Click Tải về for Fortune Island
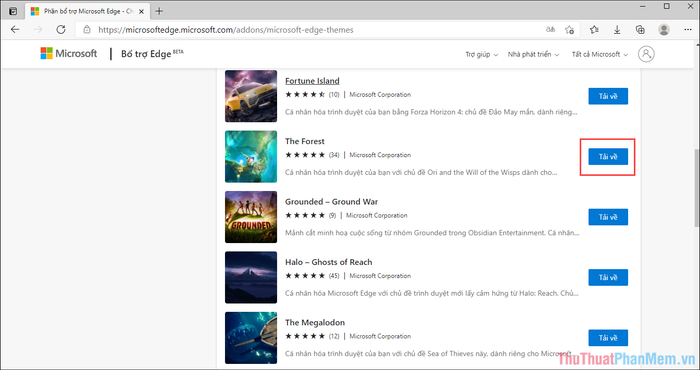This screenshot has width=700, height=370. [x=608, y=96]
